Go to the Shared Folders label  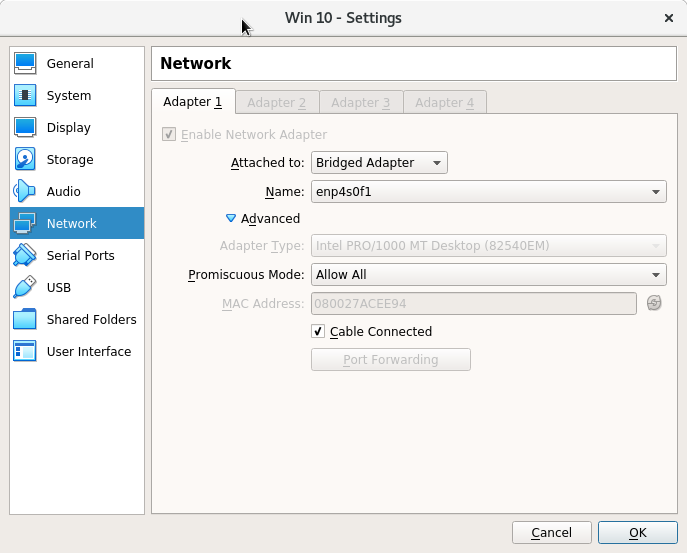click(x=92, y=319)
